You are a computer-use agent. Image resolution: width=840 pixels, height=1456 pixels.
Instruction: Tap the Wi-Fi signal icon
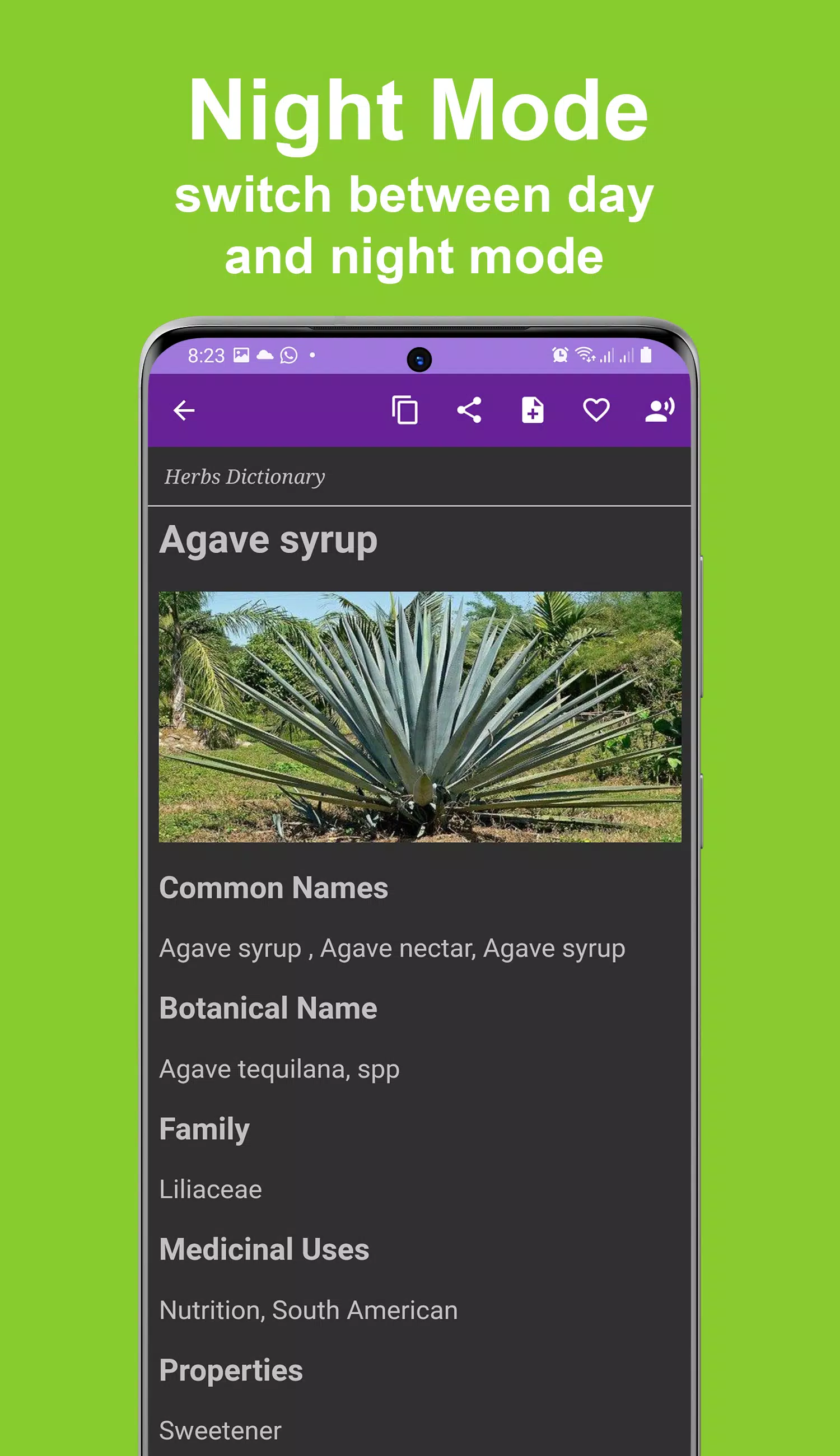[585, 355]
